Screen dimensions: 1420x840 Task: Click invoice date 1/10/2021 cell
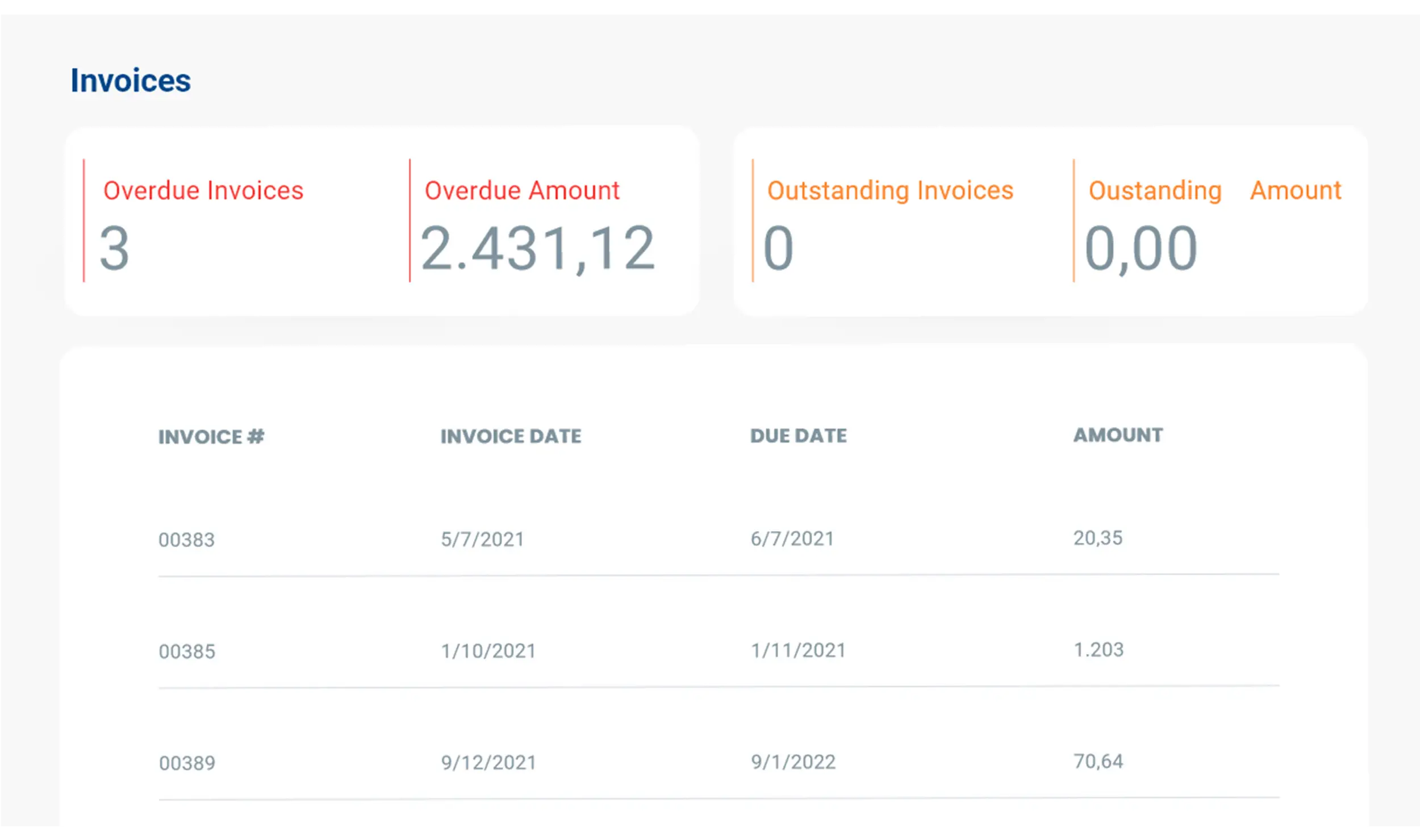(488, 651)
